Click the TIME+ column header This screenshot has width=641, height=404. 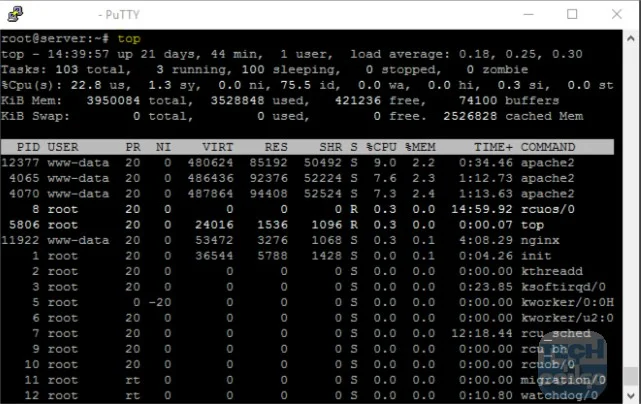(x=493, y=147)
